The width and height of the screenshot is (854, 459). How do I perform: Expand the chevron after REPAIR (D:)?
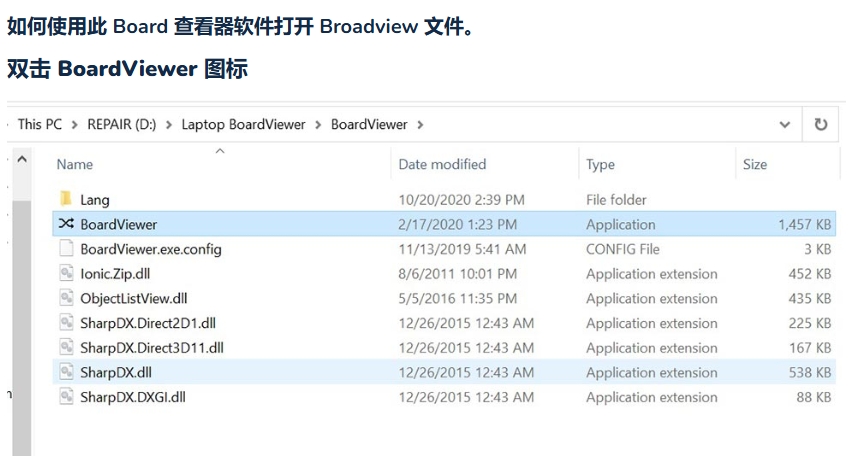tap(169, 125)
